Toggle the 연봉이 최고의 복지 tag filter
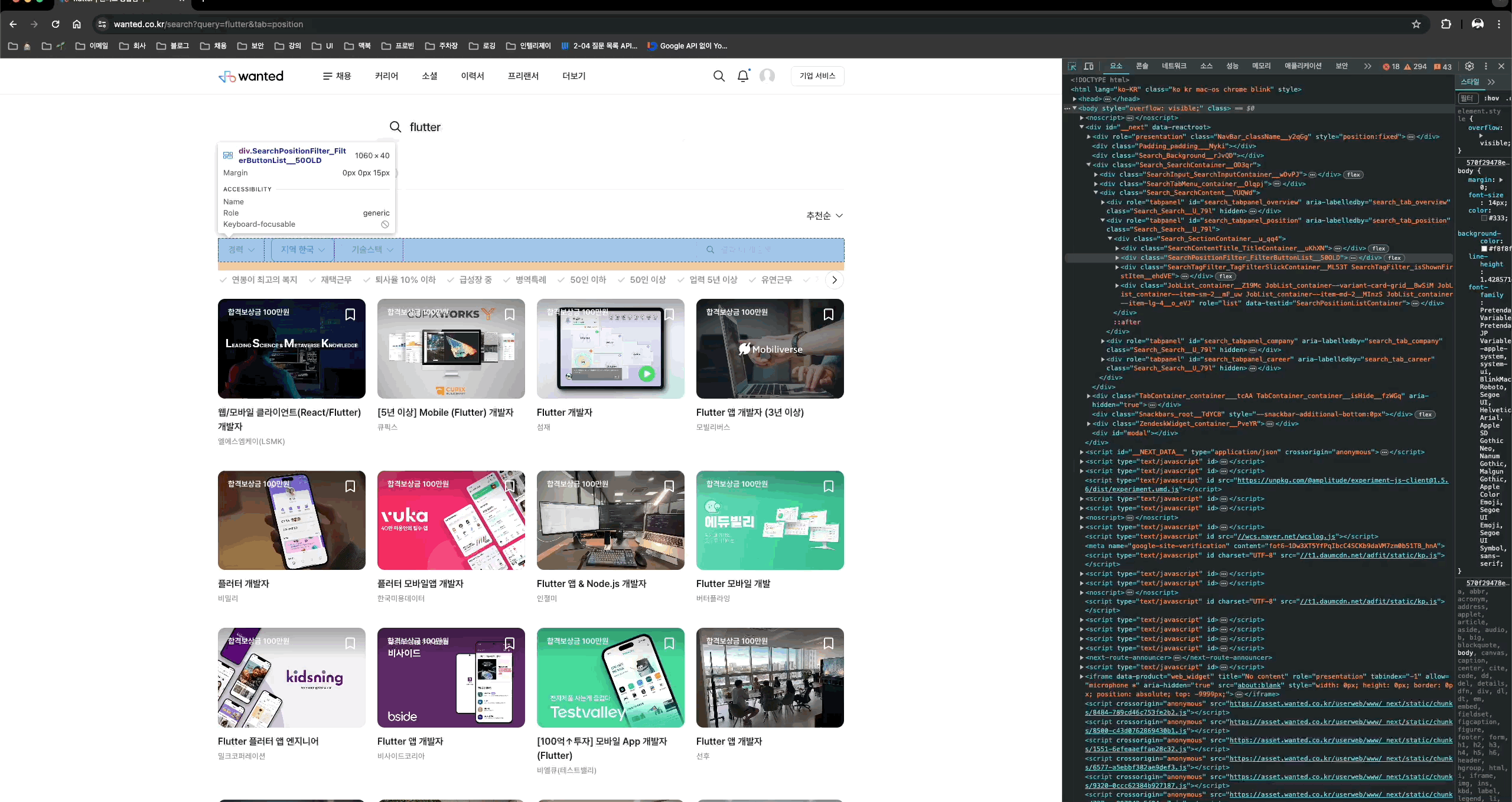The image size is (1512, 802). [259, 280]
